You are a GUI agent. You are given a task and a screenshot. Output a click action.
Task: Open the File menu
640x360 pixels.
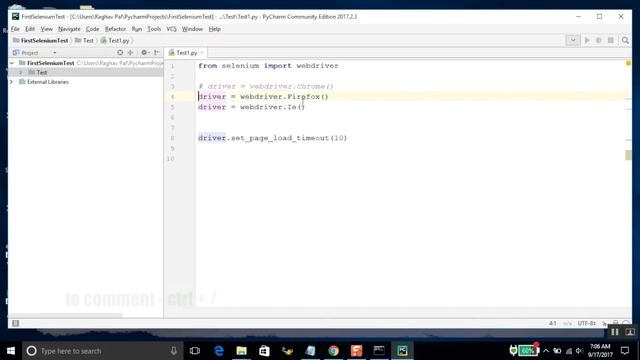pos(15,29)
